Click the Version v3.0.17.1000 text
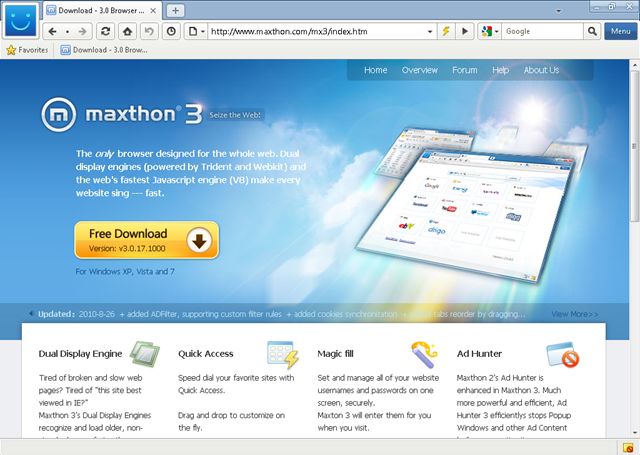The image size is (640, 455). 127,248
